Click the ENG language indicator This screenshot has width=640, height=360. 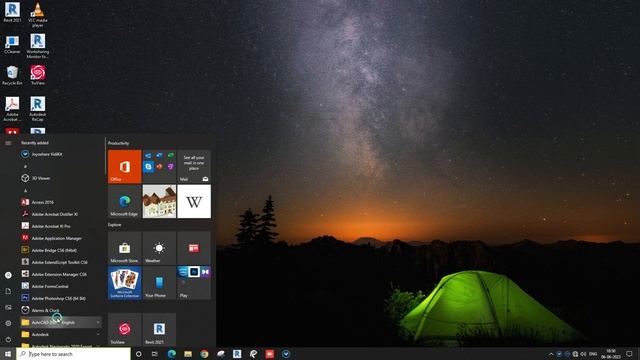pyautogui.click(x=593, y=354)
